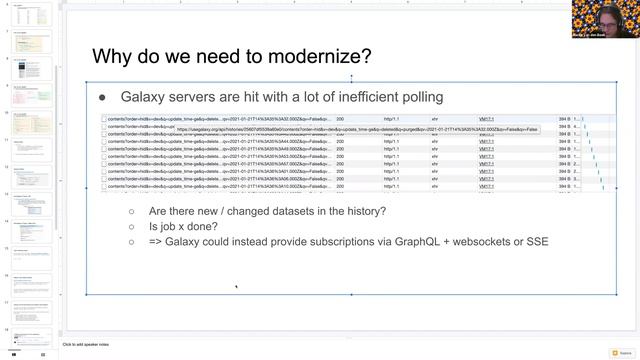Click the 'Is job x done?' bullet
640x360 pixels.
pos(183,227)
